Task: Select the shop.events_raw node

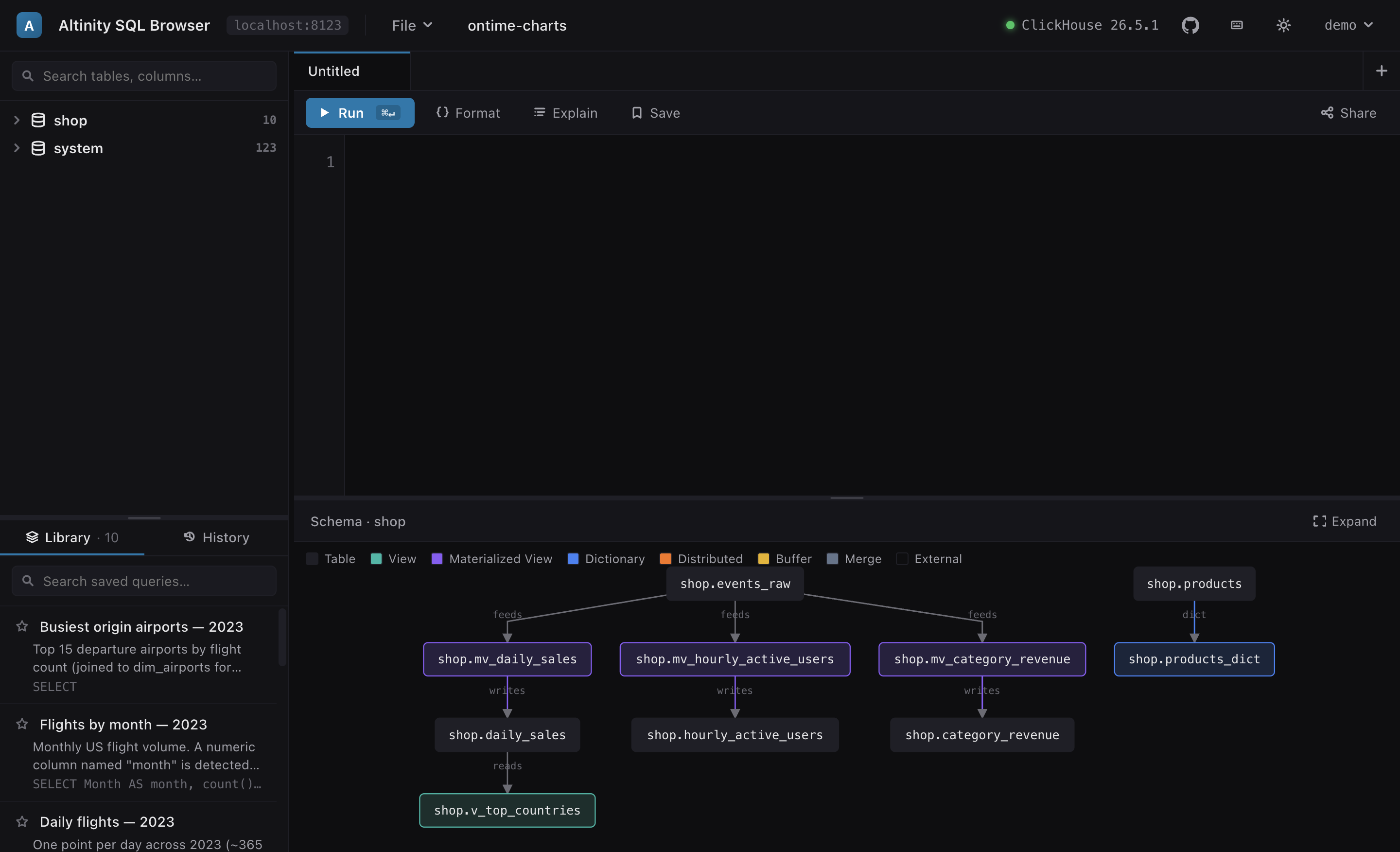Action: tap(735, 583)
